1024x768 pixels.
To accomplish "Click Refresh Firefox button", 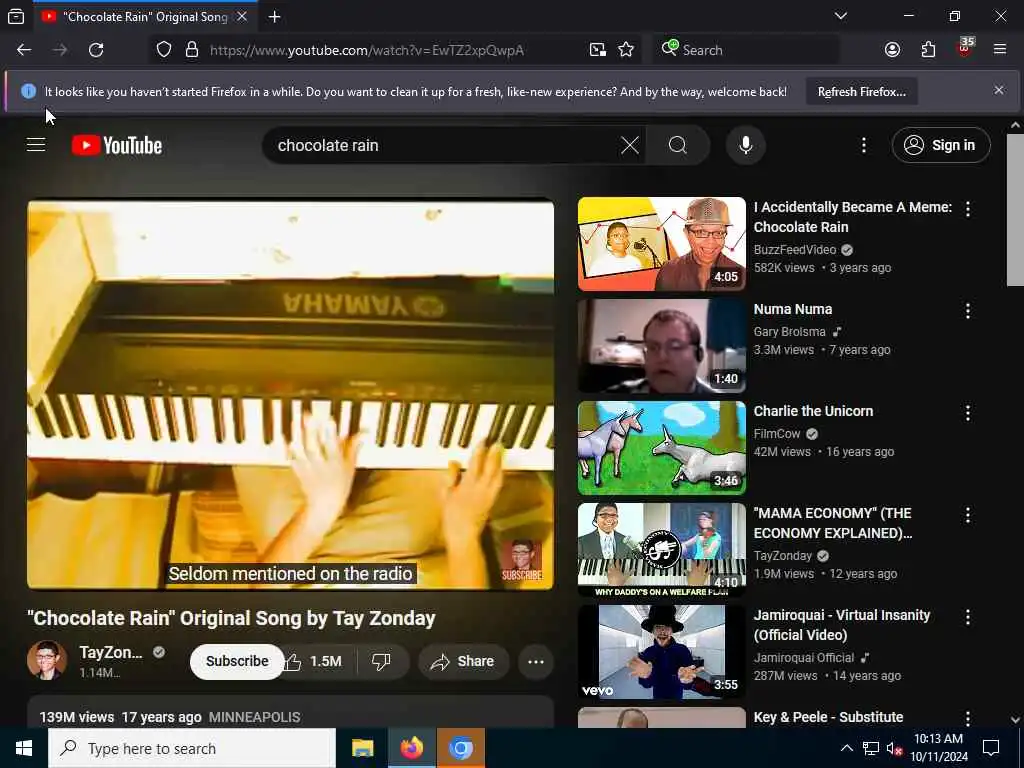I will point(861,91).
